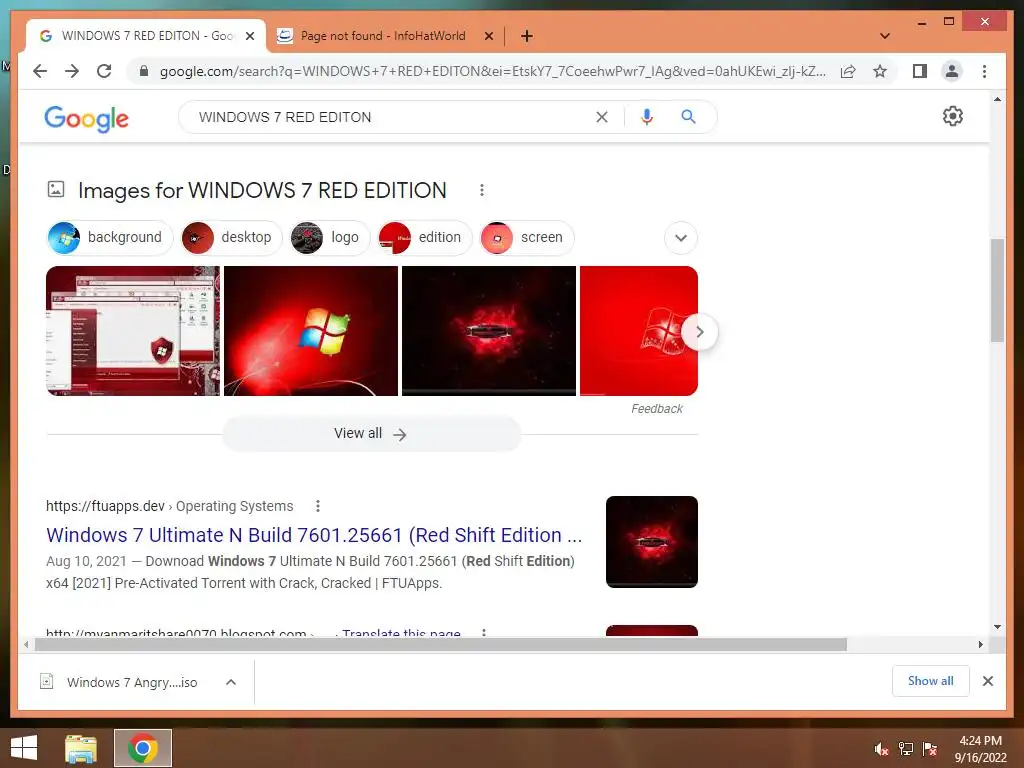Bookmark this tab with star icon
Screen dimensions: 1024x768
coord(880,71)
